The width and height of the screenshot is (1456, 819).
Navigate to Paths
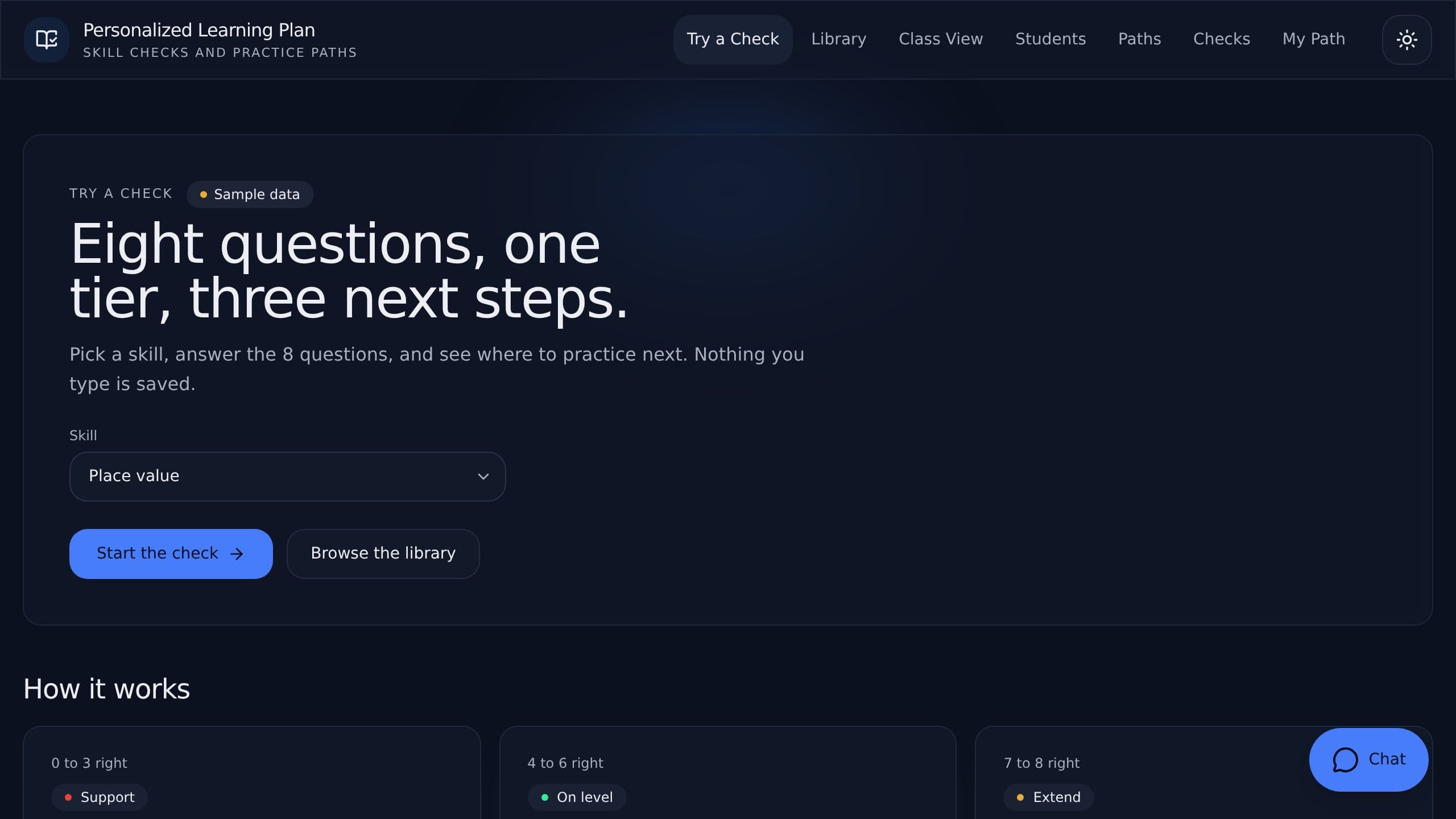1139,39
